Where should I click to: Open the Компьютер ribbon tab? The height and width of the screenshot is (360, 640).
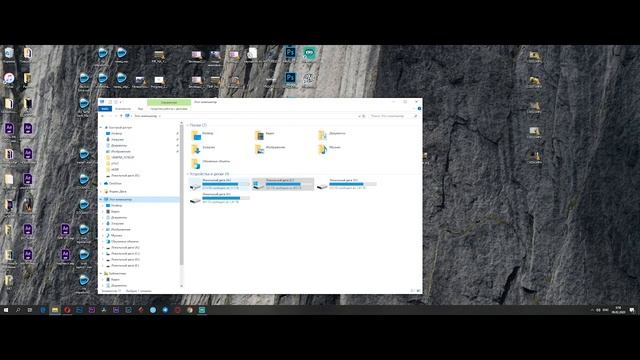point(123,109)
